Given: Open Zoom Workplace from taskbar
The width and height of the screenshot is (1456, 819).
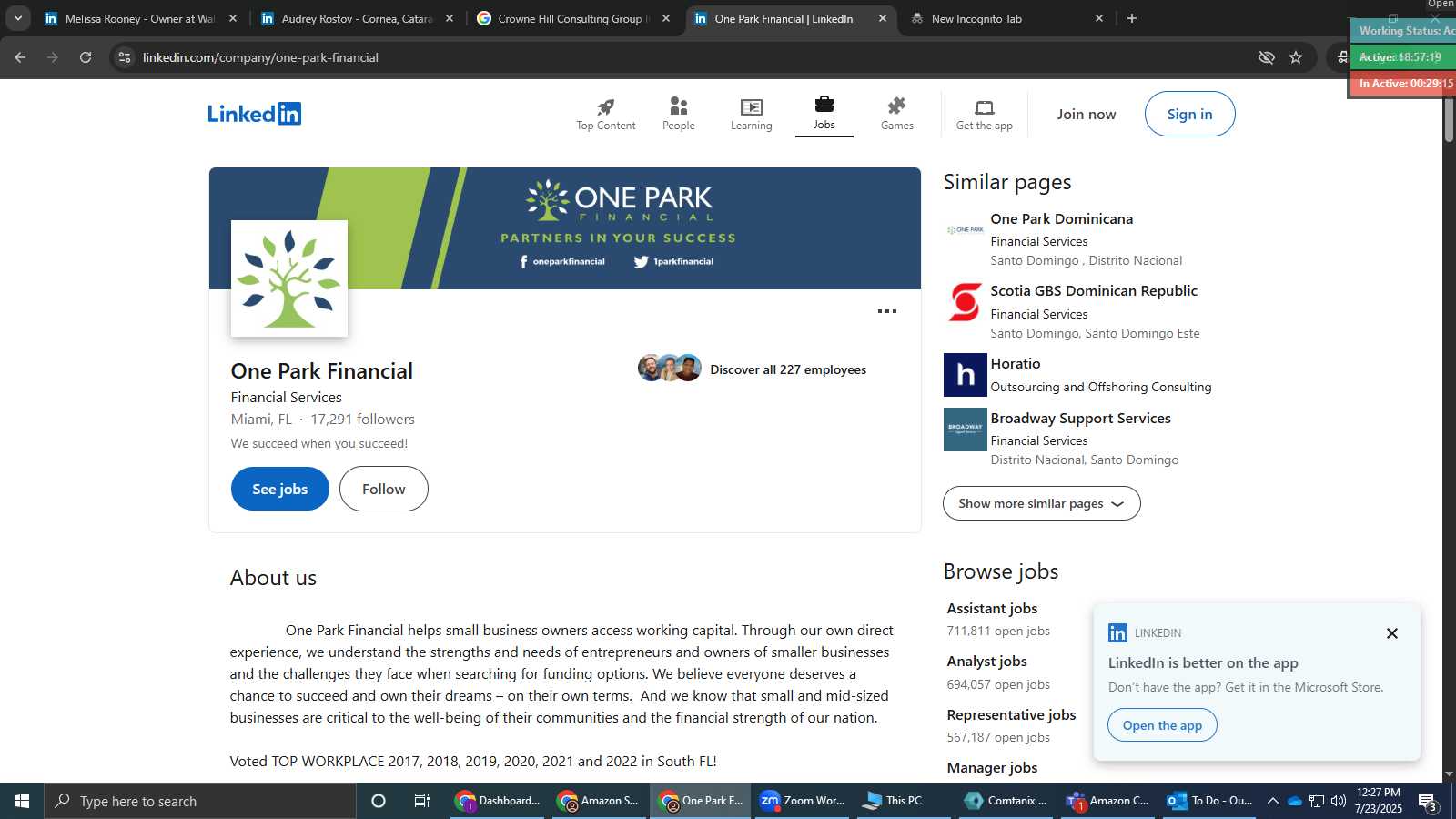Looking at the screenshot, I should (x=803, y=801).
